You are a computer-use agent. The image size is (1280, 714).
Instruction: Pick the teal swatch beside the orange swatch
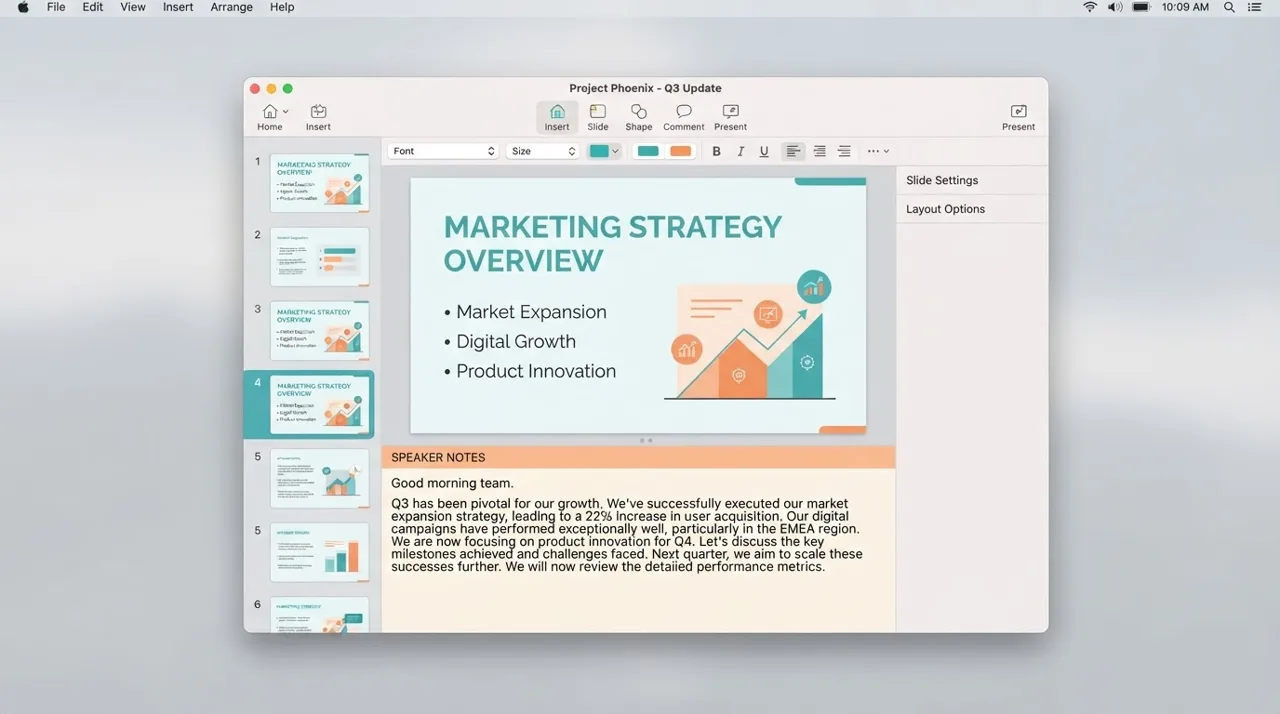coord(648,151)
